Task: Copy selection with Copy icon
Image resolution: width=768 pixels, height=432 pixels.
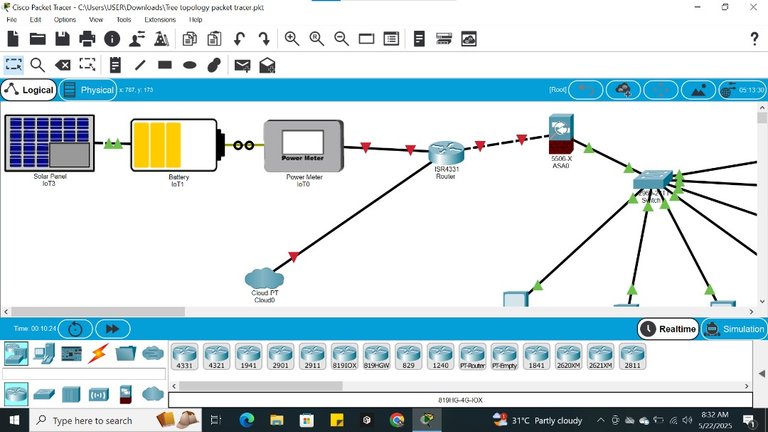Action: click(190, 39)
